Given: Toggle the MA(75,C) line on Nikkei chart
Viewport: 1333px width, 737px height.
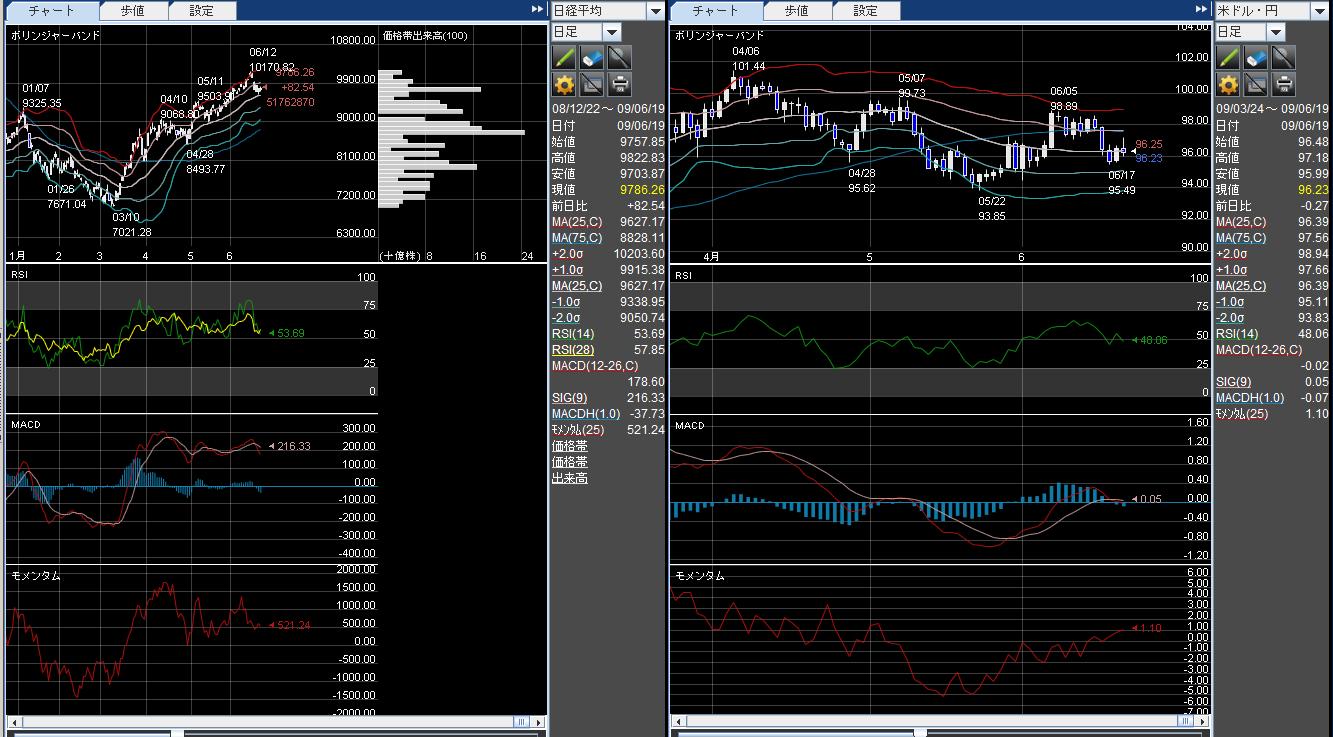Looking at the screenshot, I should (x=577, y=238).
